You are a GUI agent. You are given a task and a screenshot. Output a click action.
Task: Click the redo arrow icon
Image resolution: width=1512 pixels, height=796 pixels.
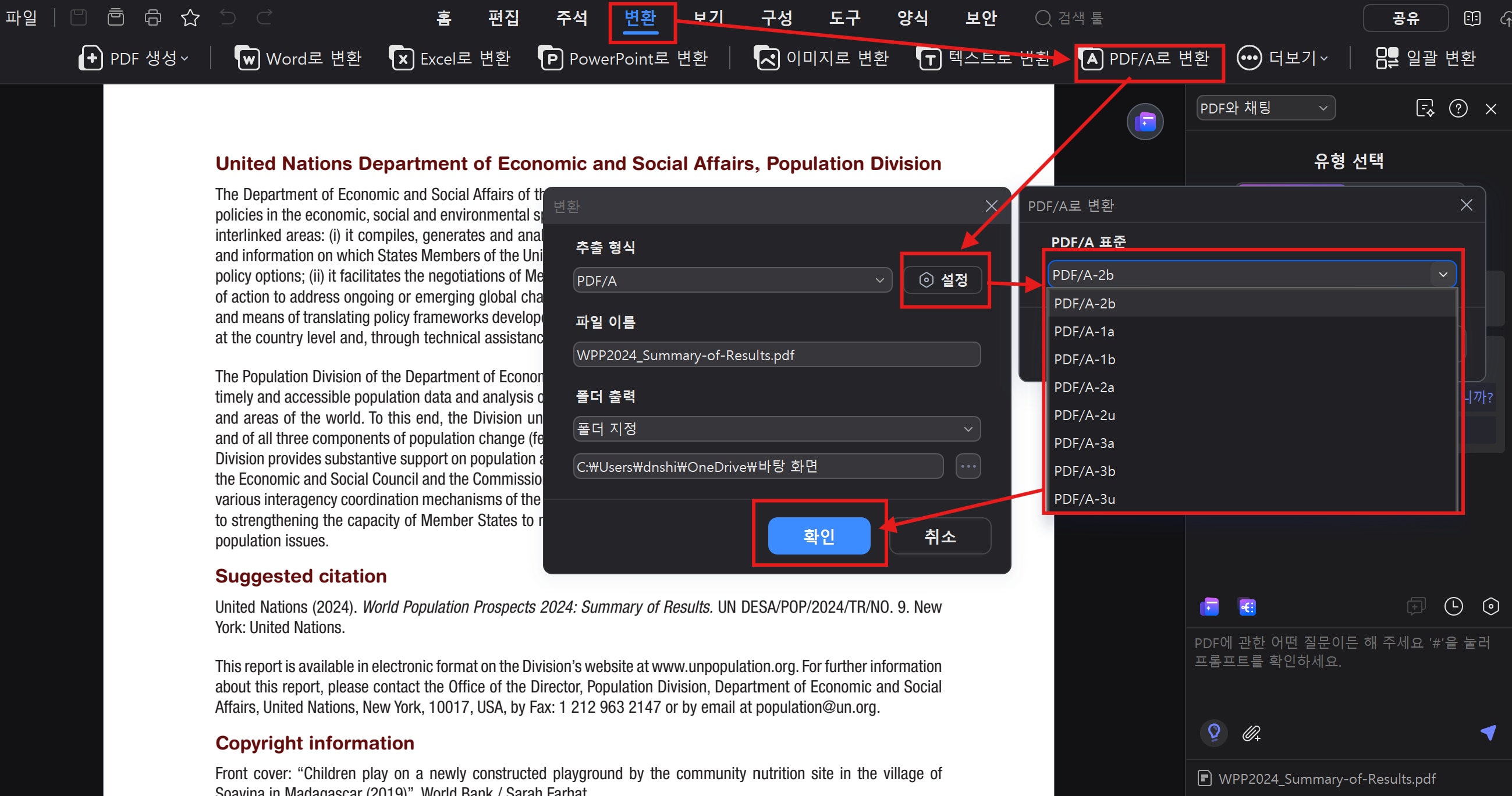click(265, 17)
